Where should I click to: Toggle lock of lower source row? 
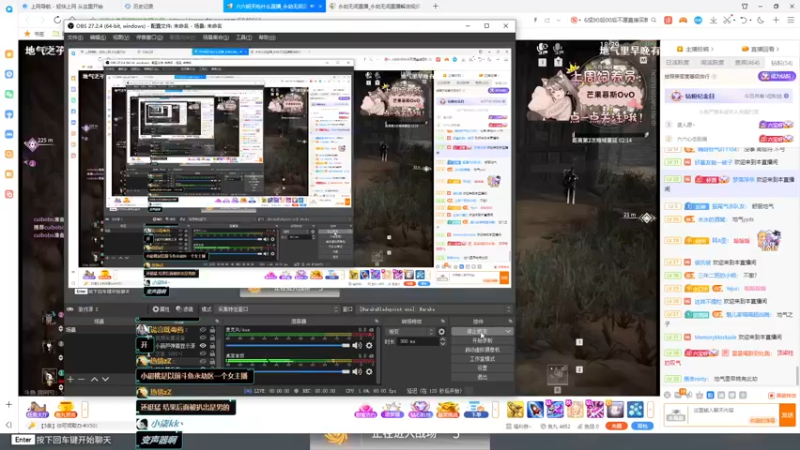click(x=212, y=361)
